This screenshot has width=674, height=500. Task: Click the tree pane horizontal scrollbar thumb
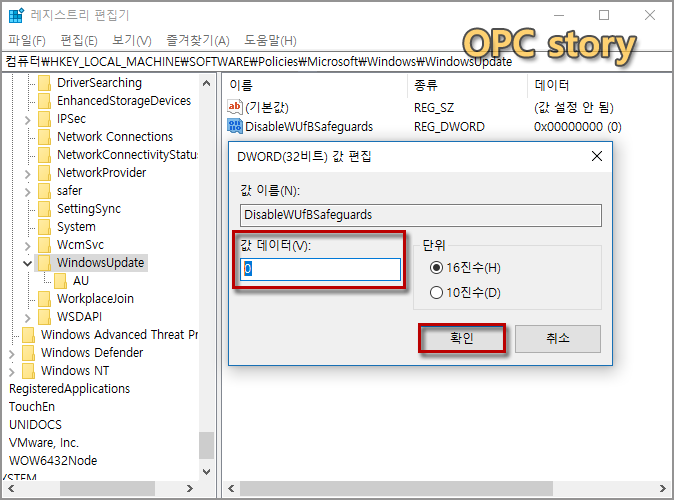[x=107, y=488]
